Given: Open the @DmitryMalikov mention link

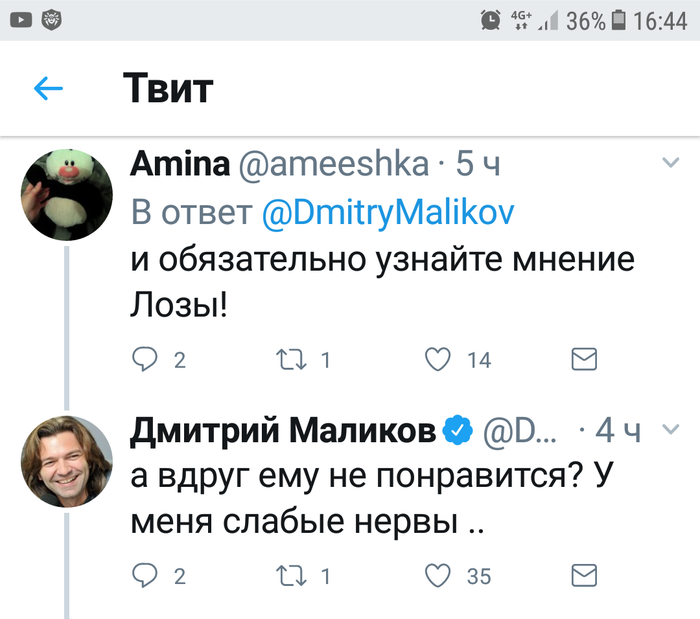Looking at the screenshot, I should [390, 215].
